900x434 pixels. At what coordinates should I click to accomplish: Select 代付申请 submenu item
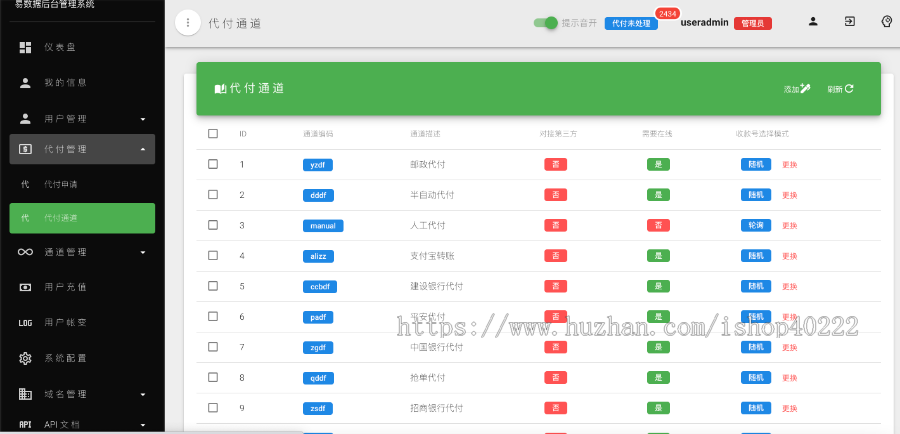(61, 184)
